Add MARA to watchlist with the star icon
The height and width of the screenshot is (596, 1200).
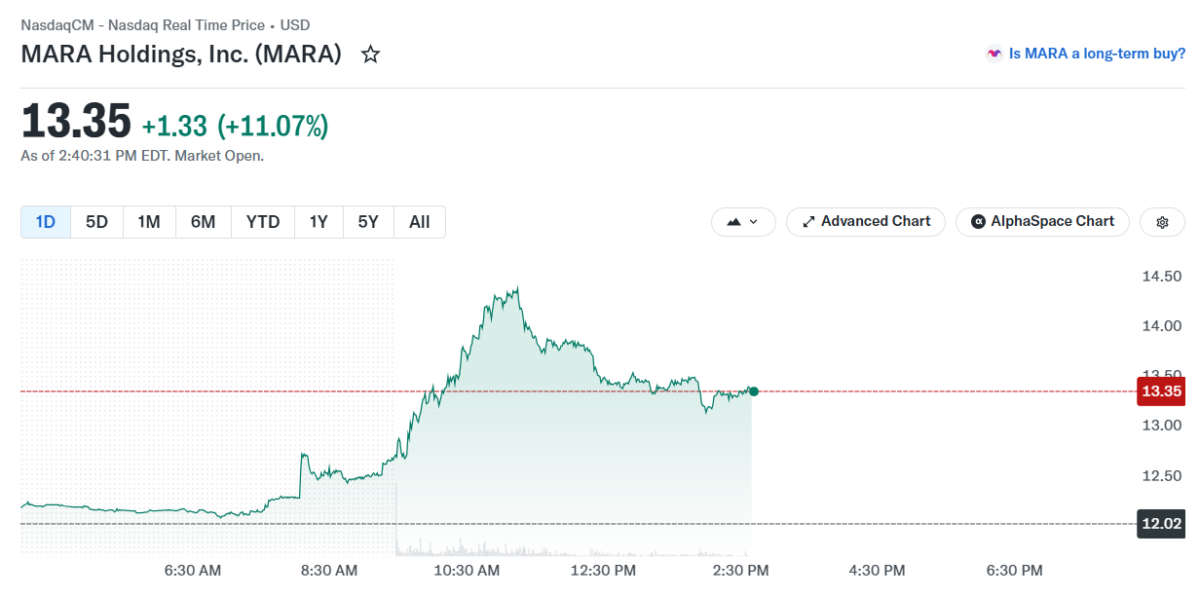(370, 54)
